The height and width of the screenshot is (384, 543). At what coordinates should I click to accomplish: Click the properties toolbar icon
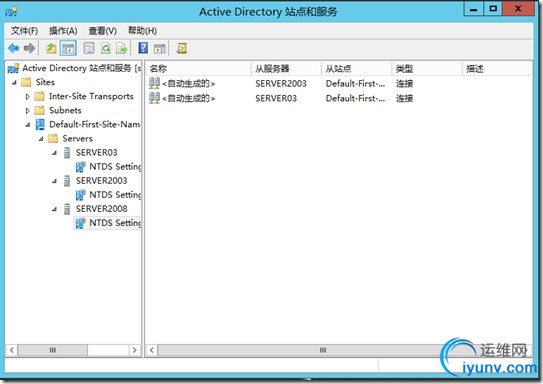pos(89,48)
